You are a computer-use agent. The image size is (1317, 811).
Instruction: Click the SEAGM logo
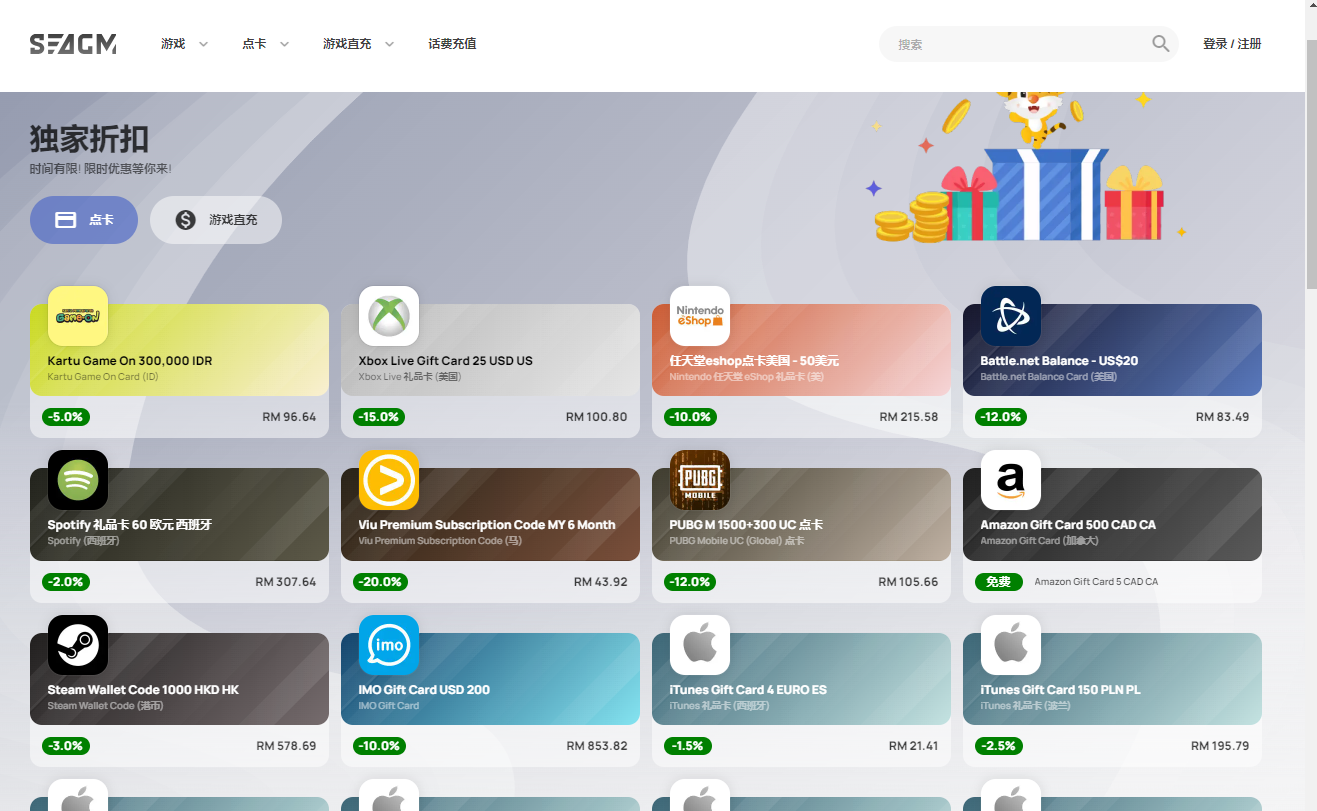point(73,44)
